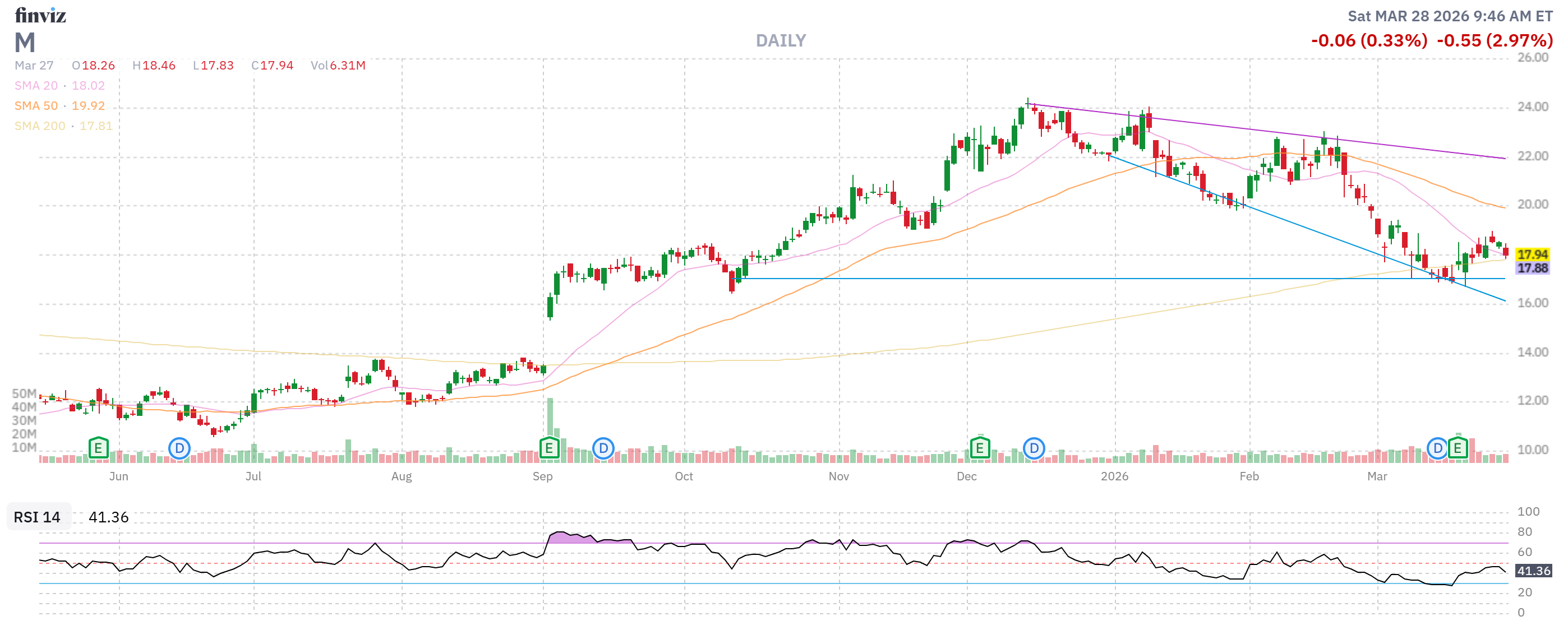Click the 2026 label on the date axis

coord(1114,477)
